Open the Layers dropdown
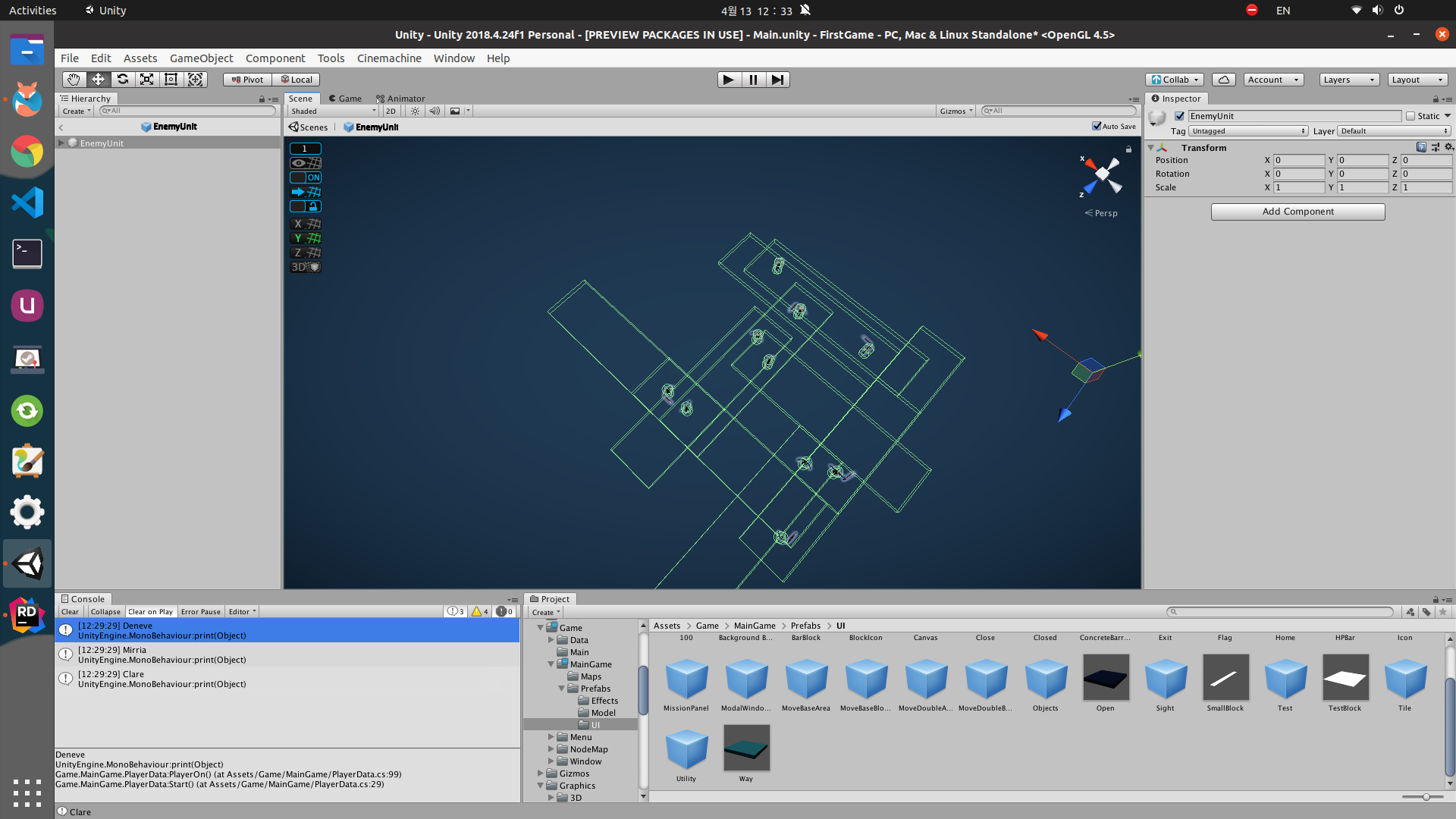Viewport: 1456px width, 819px height. point(1348,80)
